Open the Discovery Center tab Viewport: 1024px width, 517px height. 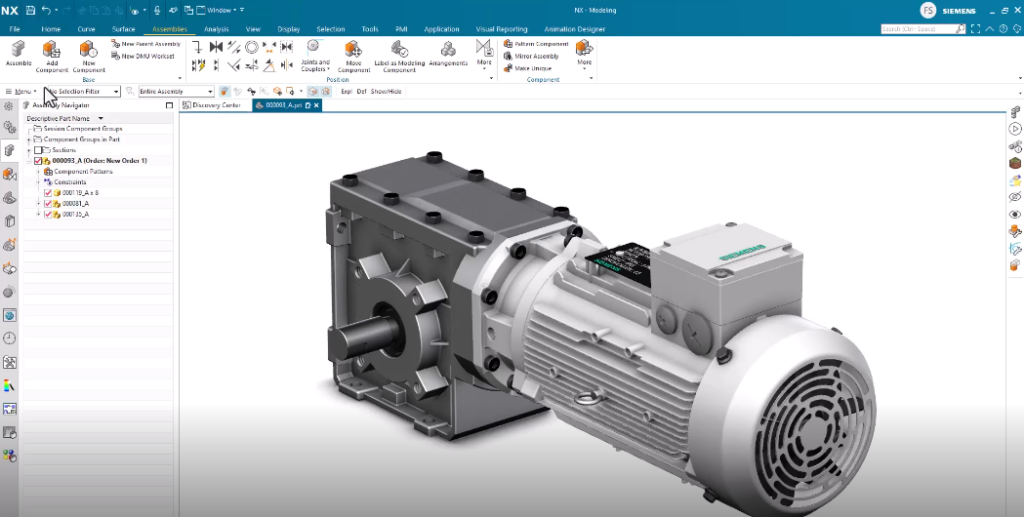point(216,105)
